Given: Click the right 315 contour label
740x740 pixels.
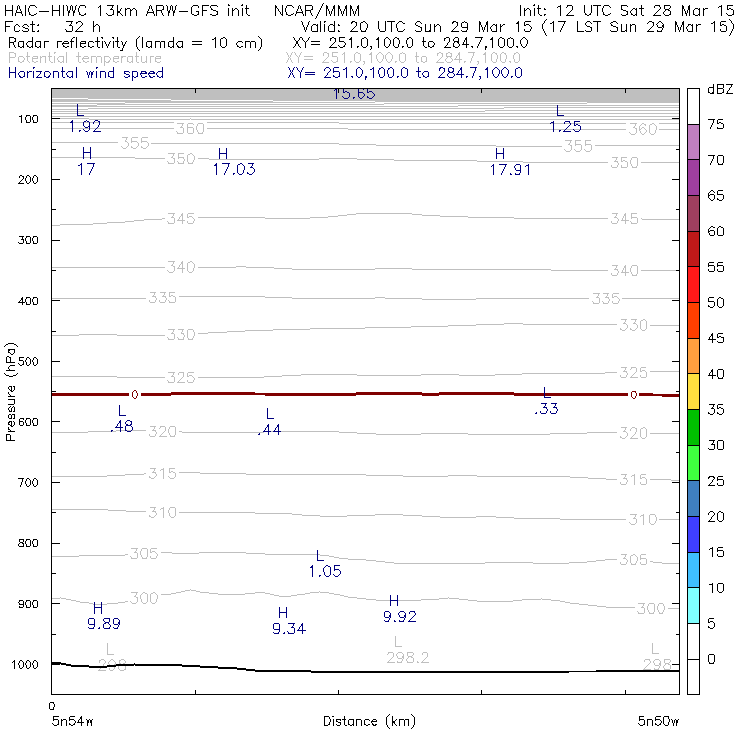Looking at the screenshot, I should point(633,480).
